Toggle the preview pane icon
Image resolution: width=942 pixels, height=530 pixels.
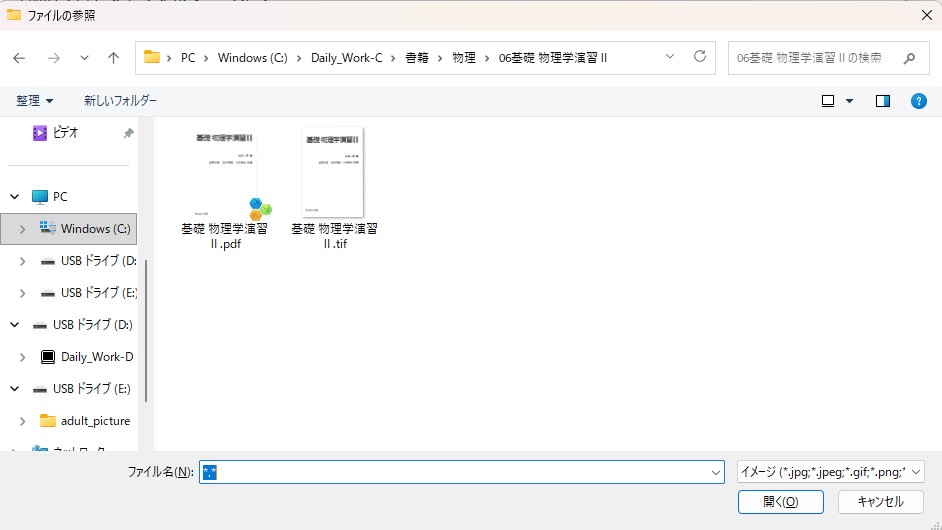882,101
